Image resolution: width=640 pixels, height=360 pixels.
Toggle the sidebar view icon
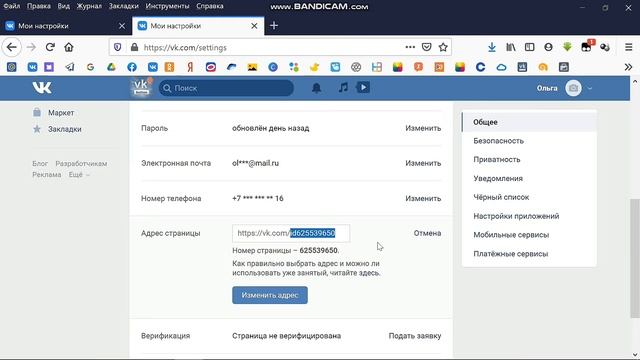529,47
